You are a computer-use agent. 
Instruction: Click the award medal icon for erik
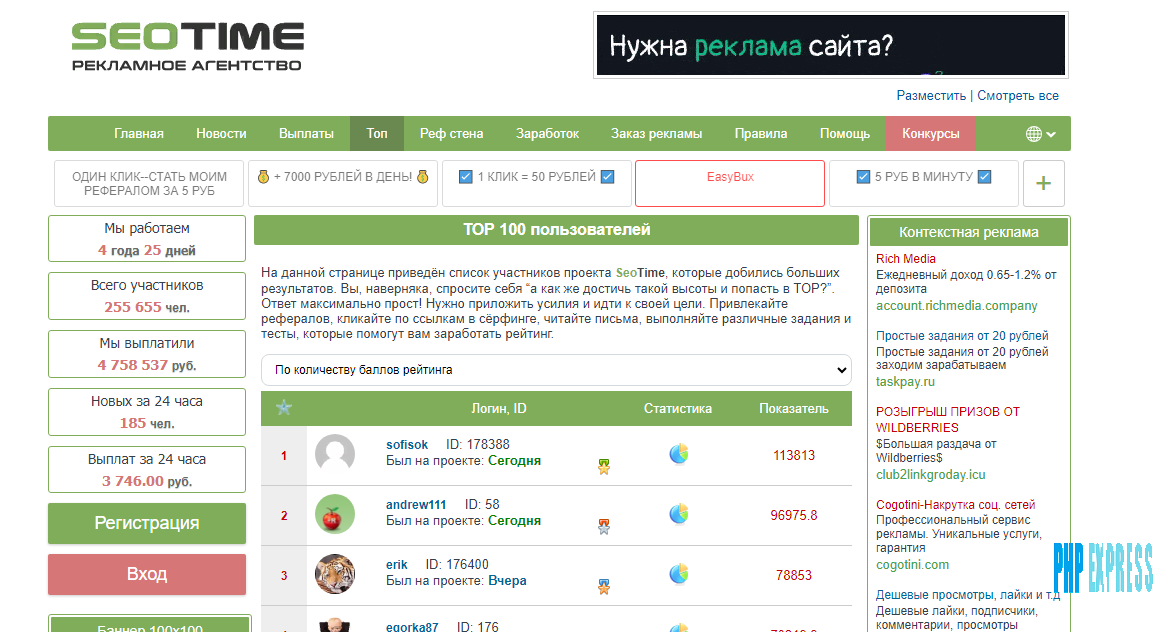pyautogui.click(x=603, y=587)
